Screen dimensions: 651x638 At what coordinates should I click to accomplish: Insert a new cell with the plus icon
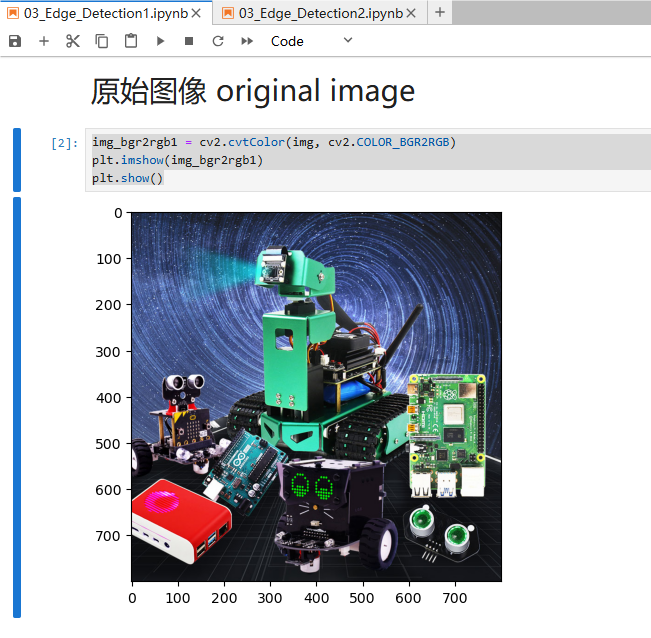pos(44,41)
